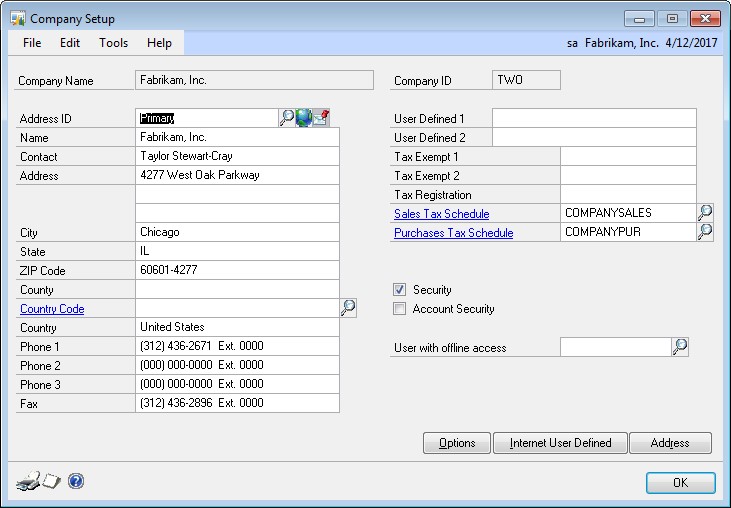Click the Tax Exempt 2 field
The height and width of the screenshot is (508, 731).
(x=628, y=175)
